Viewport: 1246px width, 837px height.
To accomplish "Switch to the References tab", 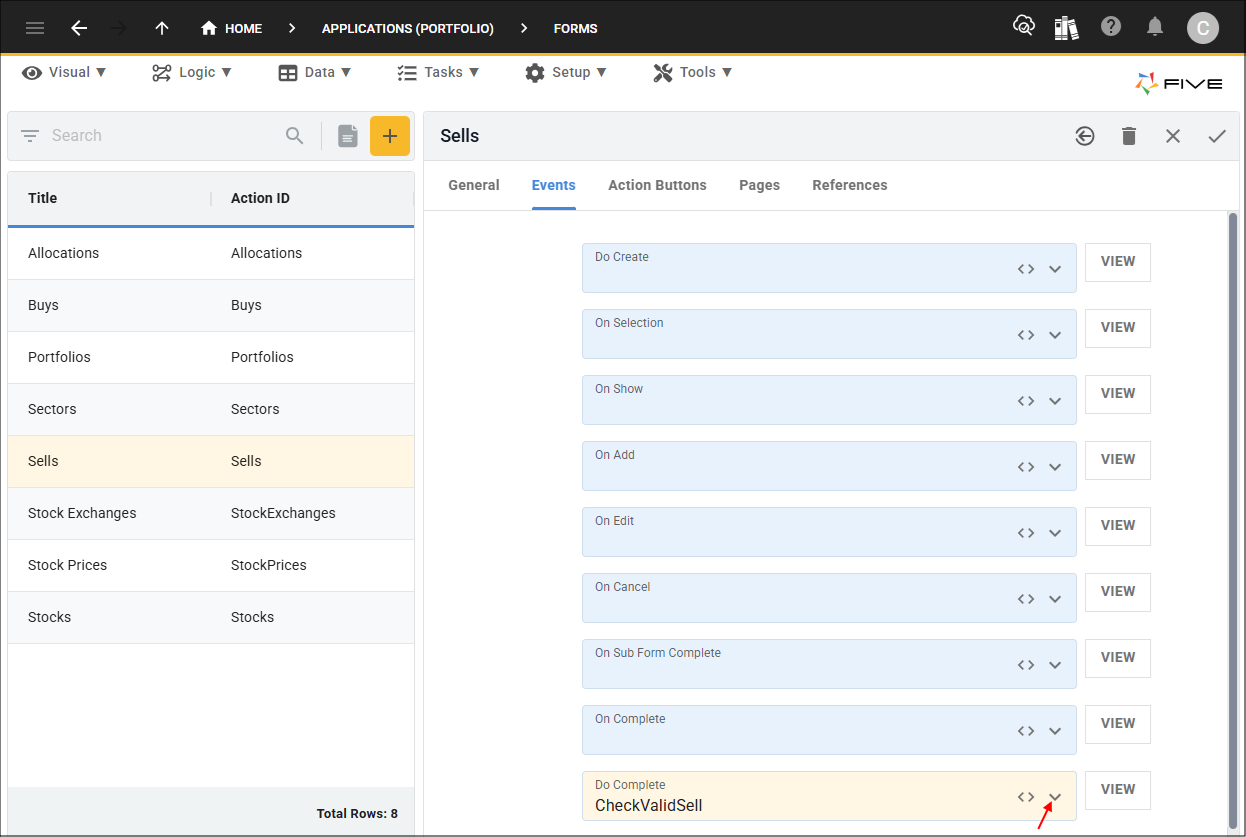I will point(850,185).
